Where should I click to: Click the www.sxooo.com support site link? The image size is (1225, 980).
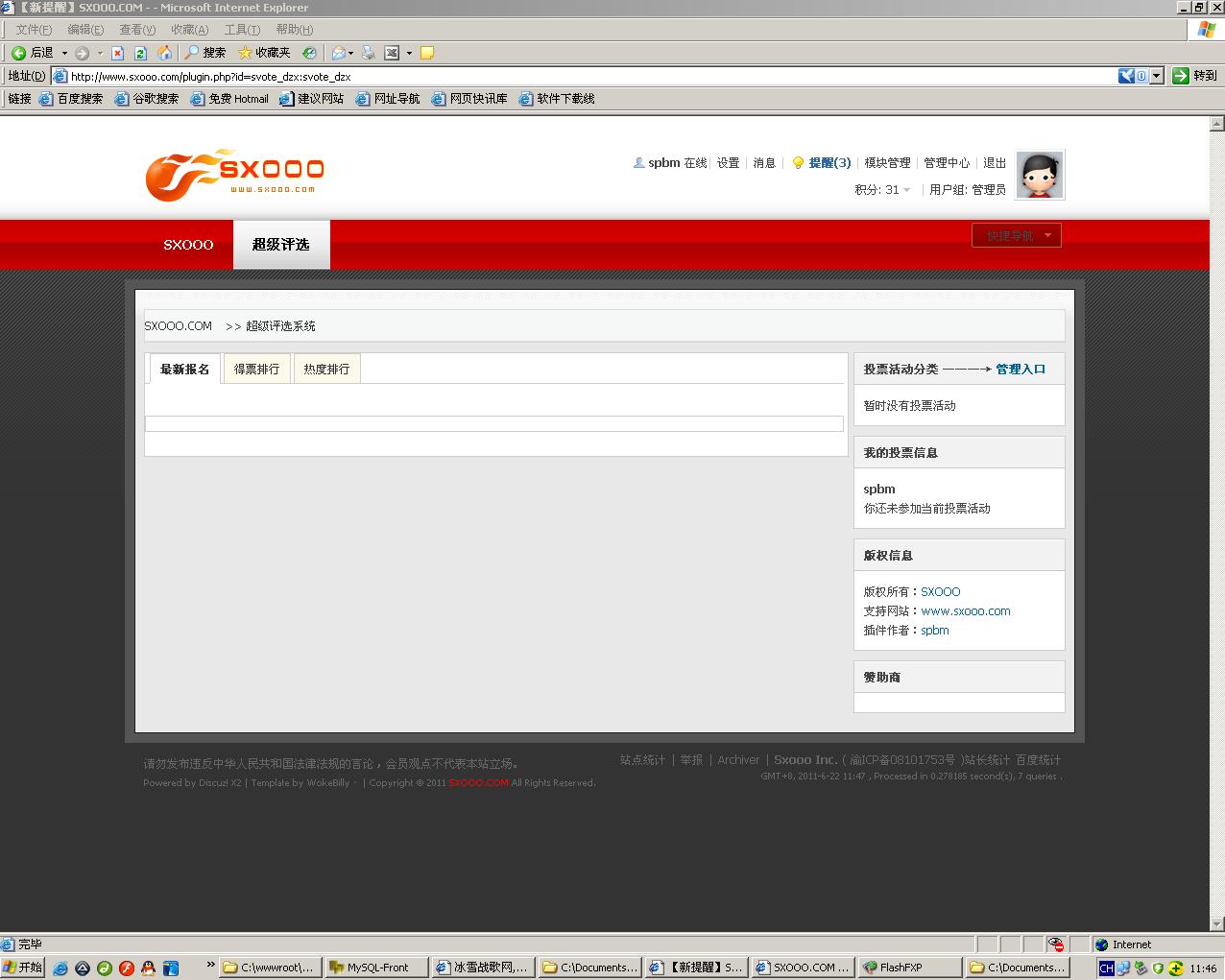pos(966,610)
